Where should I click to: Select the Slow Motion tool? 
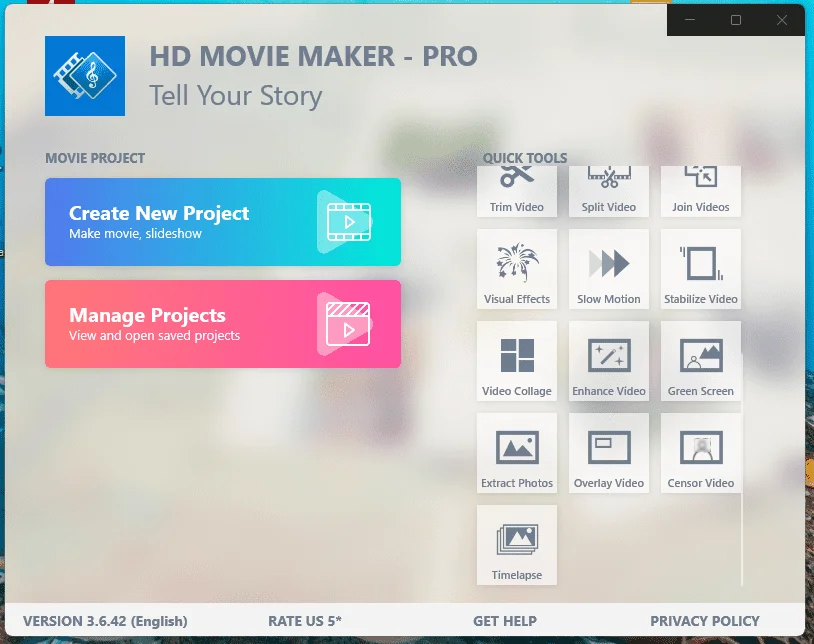[x=608, y=269]
